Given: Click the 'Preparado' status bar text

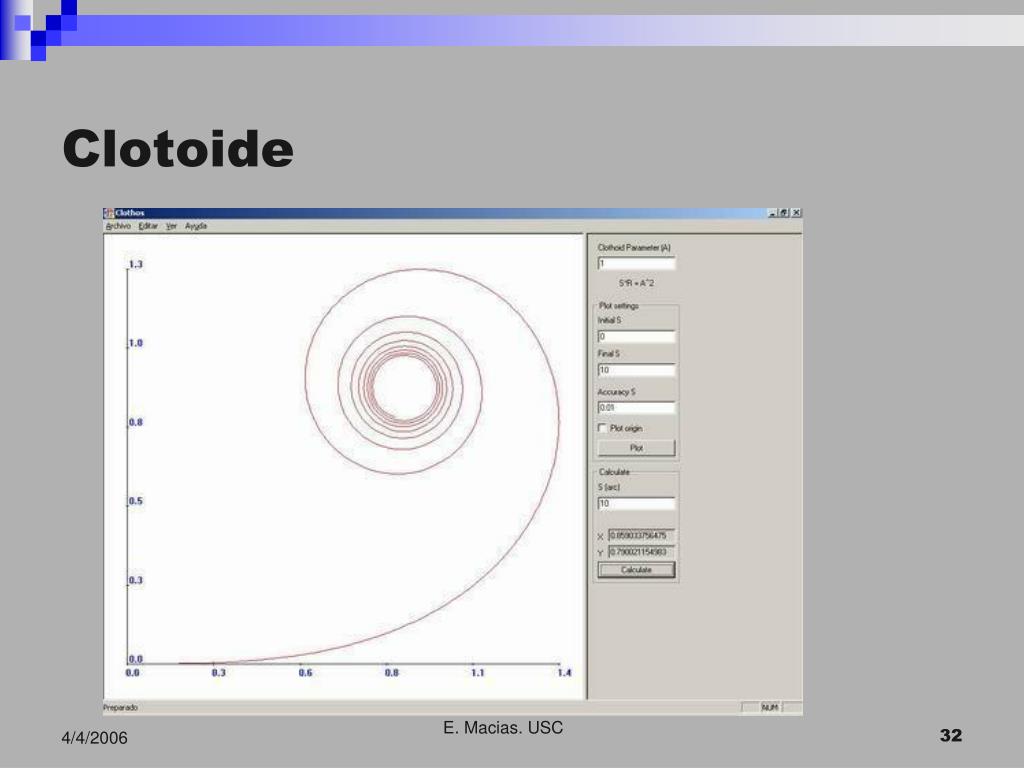Looking at the screenshot, I should pos(121,707).
